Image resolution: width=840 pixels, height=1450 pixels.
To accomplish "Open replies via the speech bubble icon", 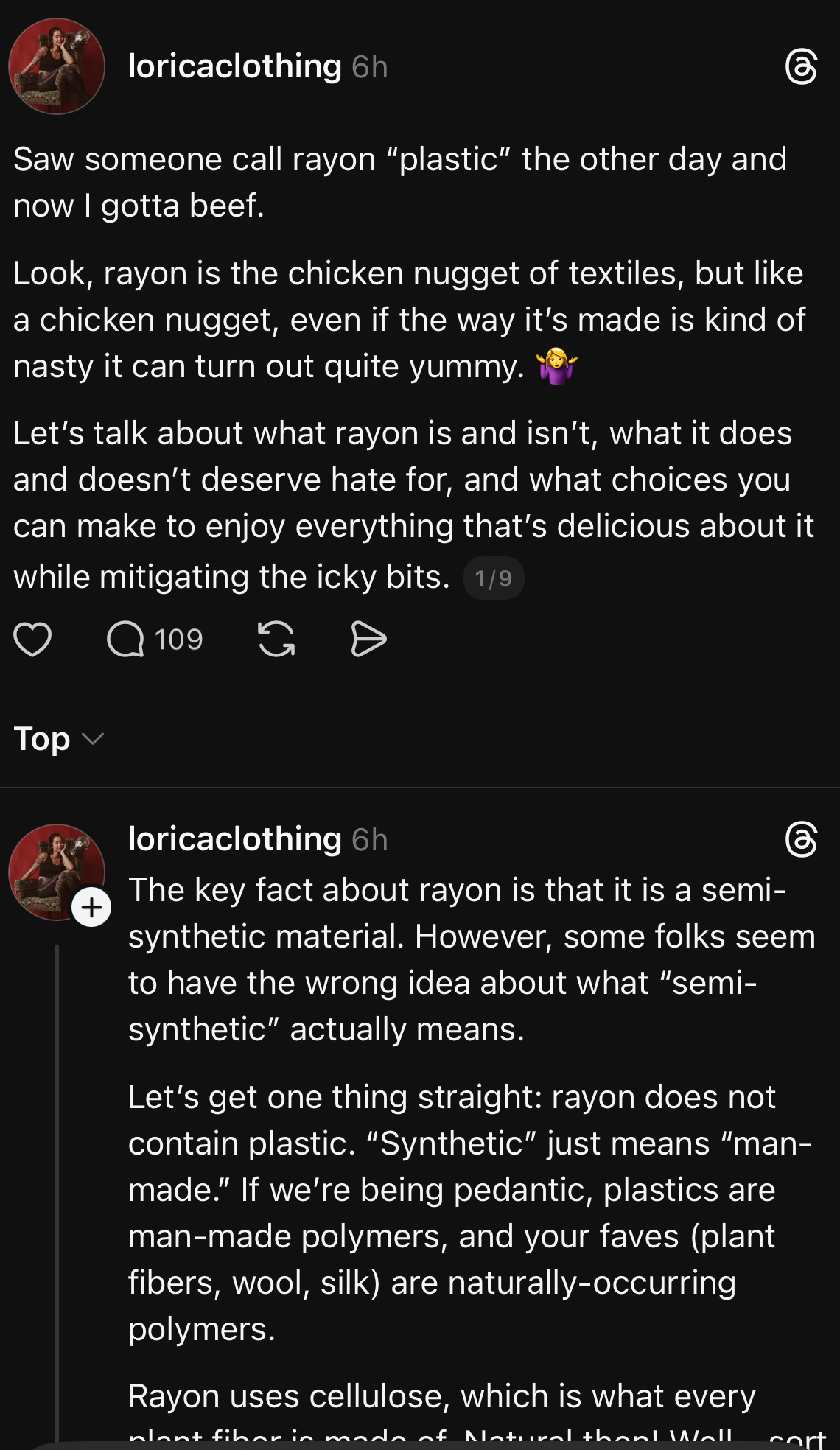I will [x=125, y=639].
